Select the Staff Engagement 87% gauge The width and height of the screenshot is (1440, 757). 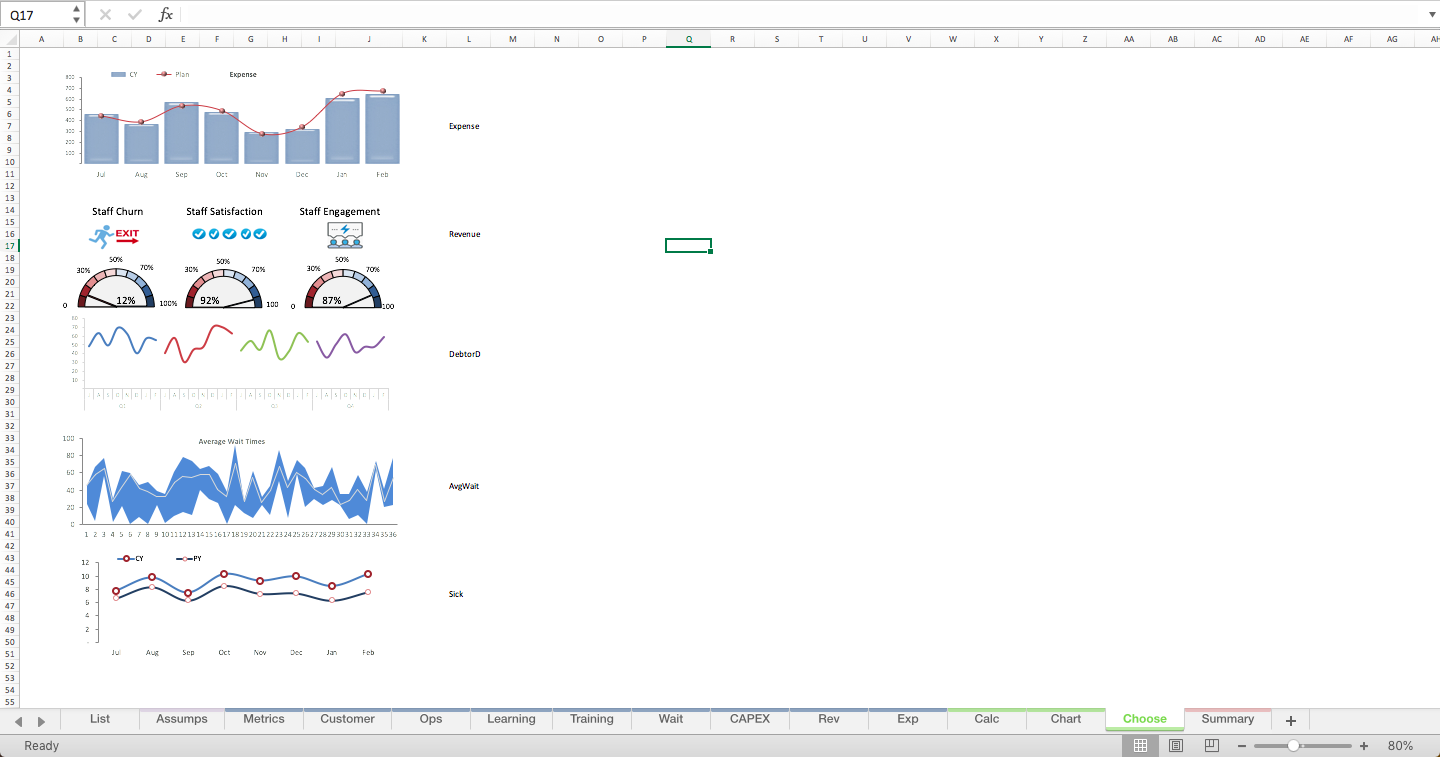343,284
